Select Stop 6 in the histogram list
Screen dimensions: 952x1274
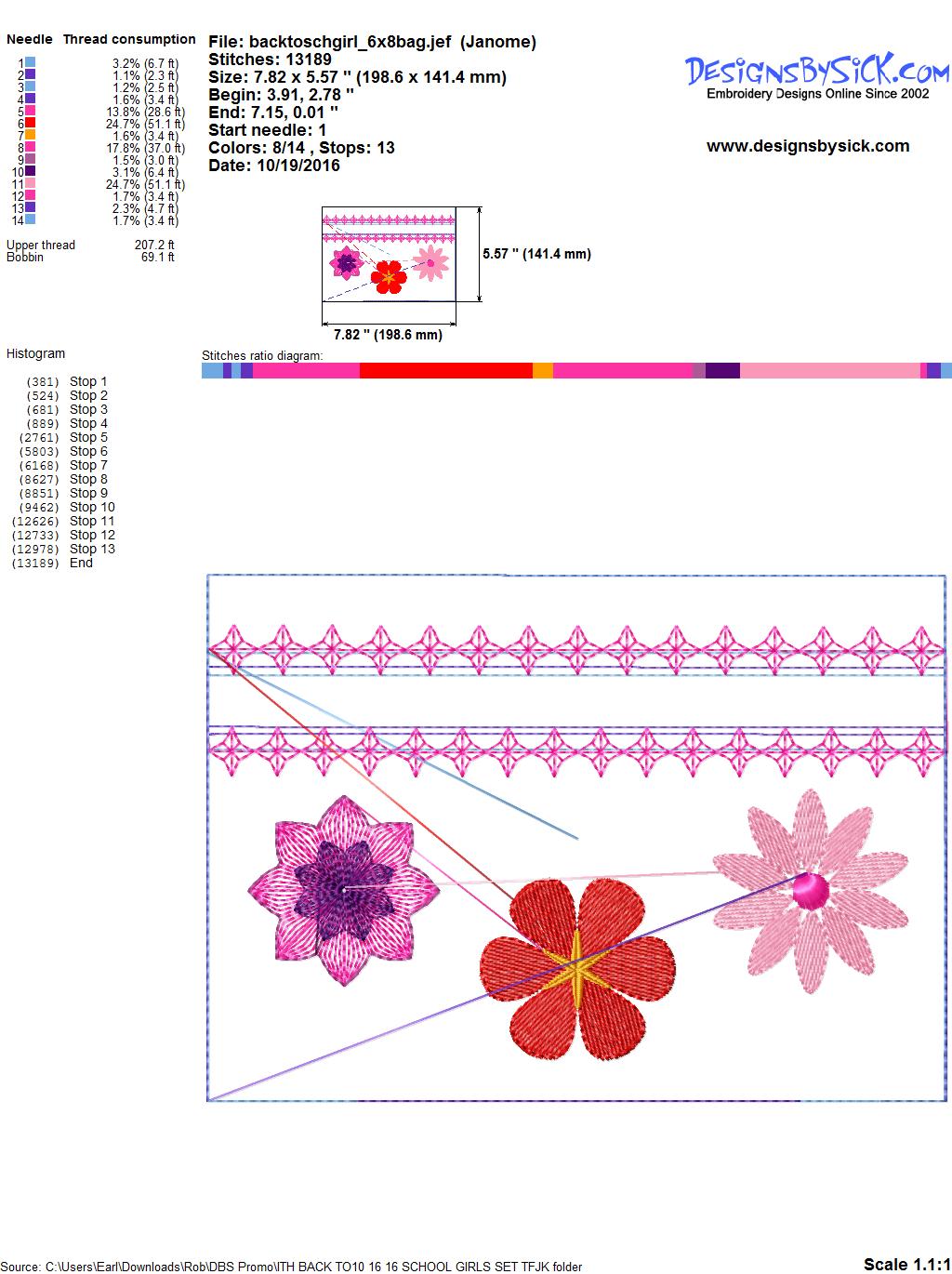(x=88, y=451)
